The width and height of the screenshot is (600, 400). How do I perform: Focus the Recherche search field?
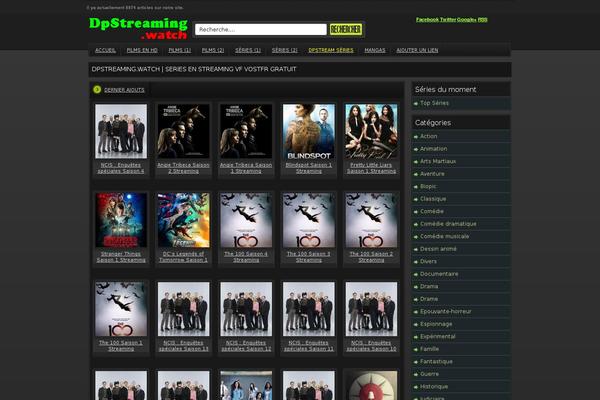click(x=261, y=29)
